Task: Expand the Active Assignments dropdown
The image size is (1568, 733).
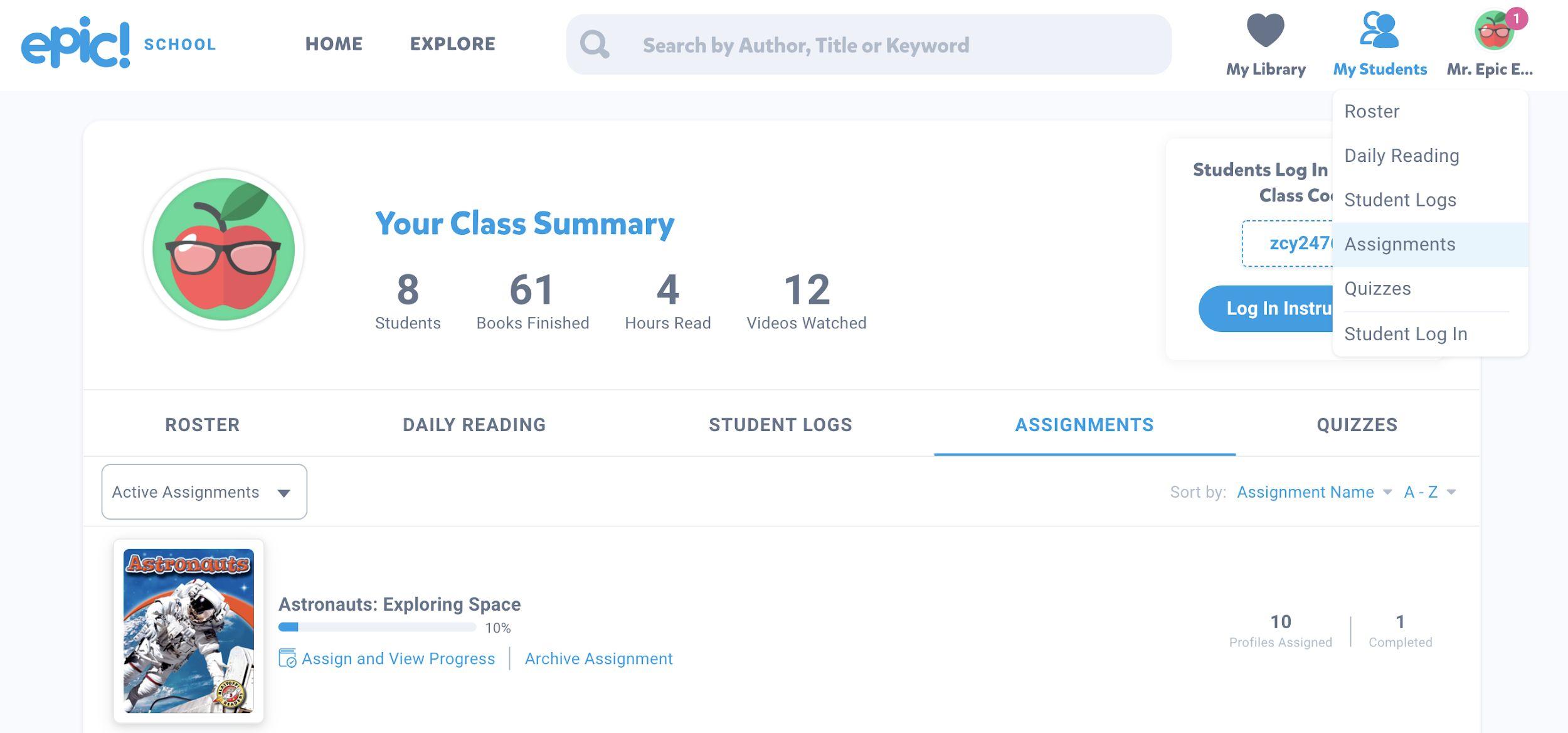Action: point(204,492)
